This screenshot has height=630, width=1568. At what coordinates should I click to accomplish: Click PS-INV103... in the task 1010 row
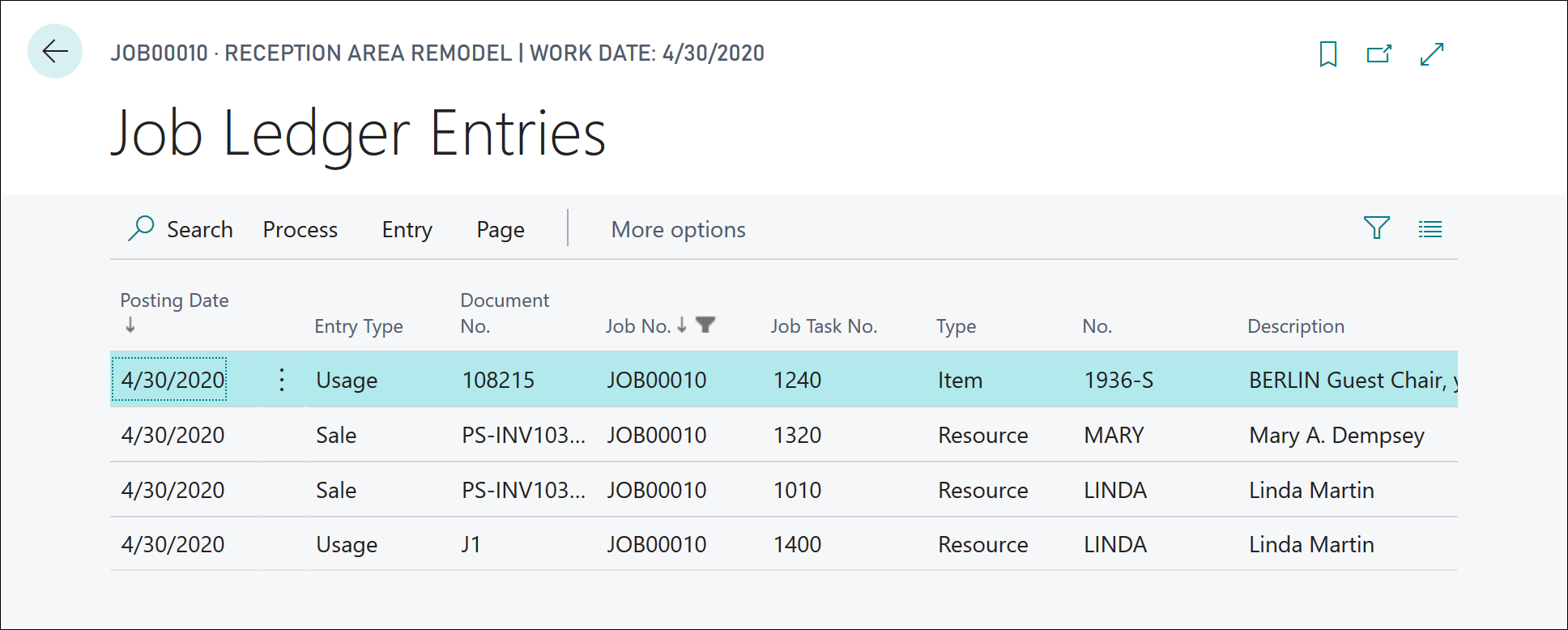click(x=523, y=490)
